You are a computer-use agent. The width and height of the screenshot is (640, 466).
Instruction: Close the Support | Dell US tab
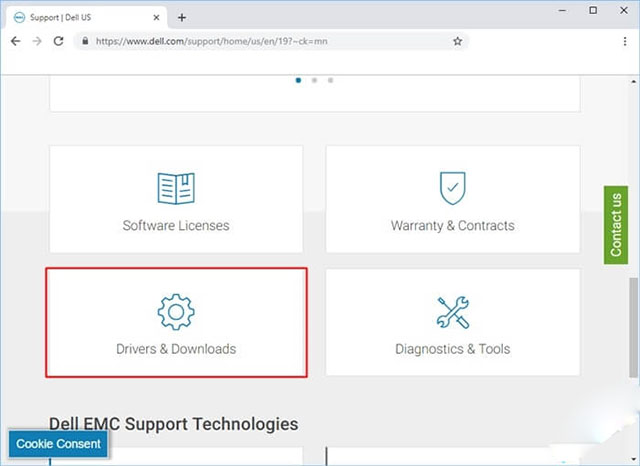pyautogui.click(x=156, y=18)
